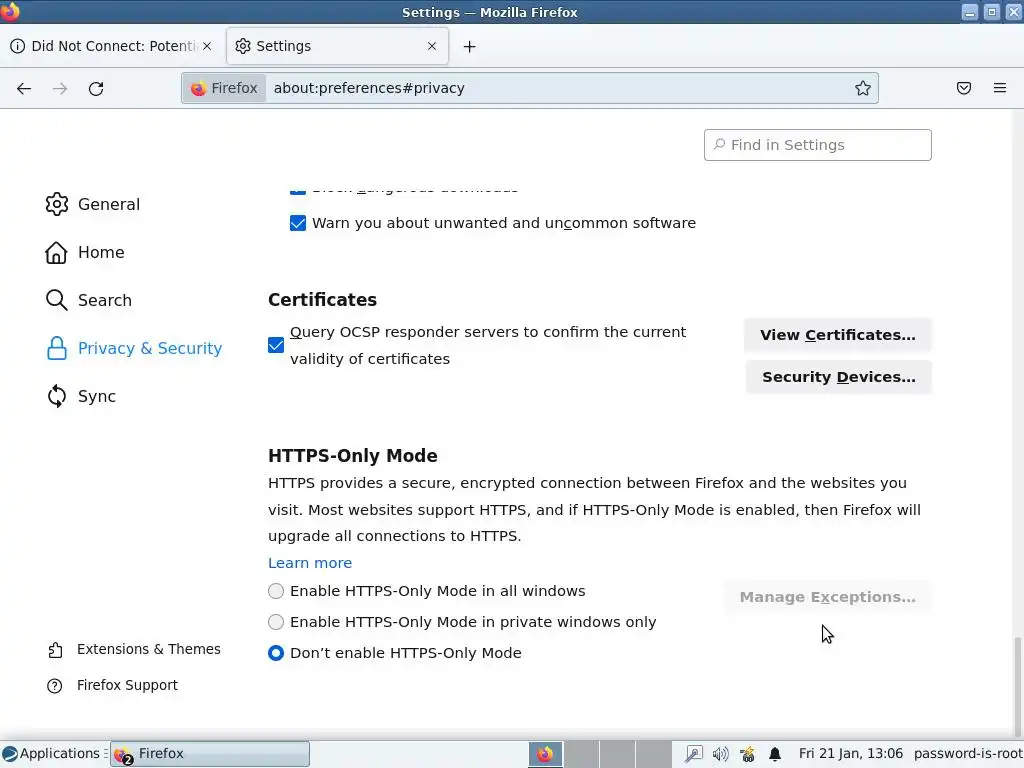Screen dimensions: 1024x768
Task: Click the notification bell in system tray
Action: coord(775,754)
